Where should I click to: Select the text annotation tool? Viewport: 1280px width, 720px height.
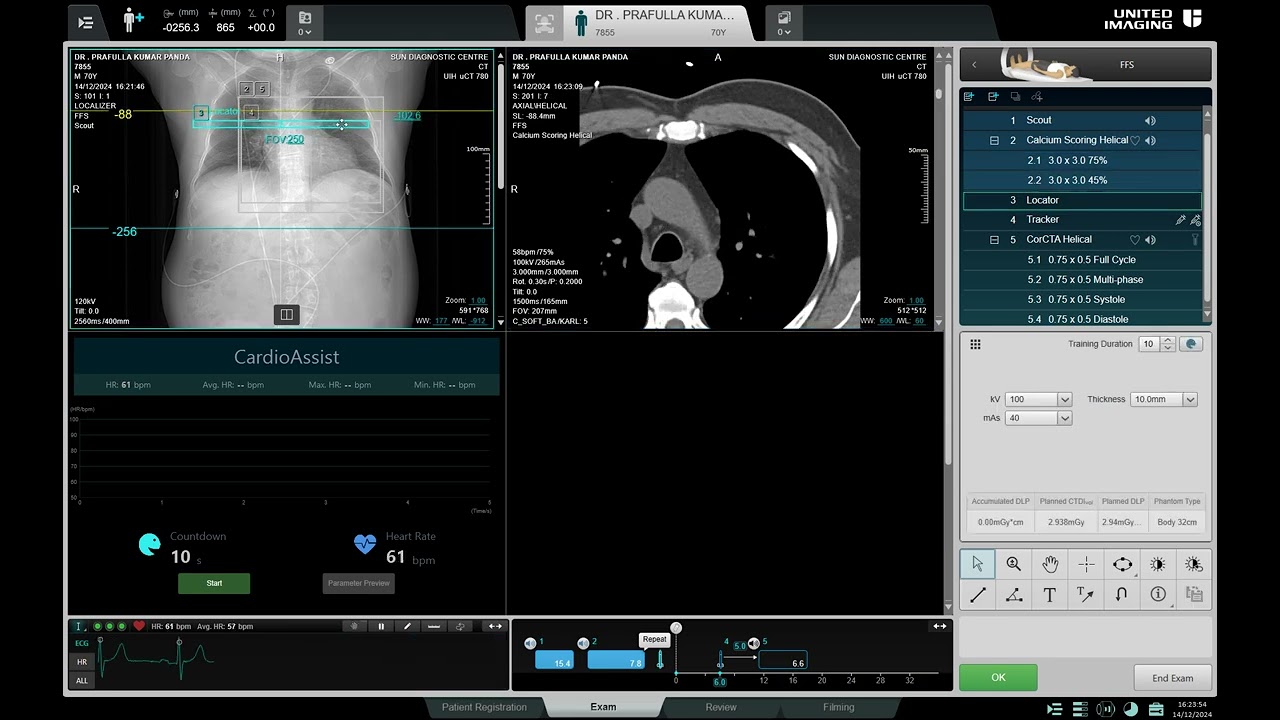1050,594
